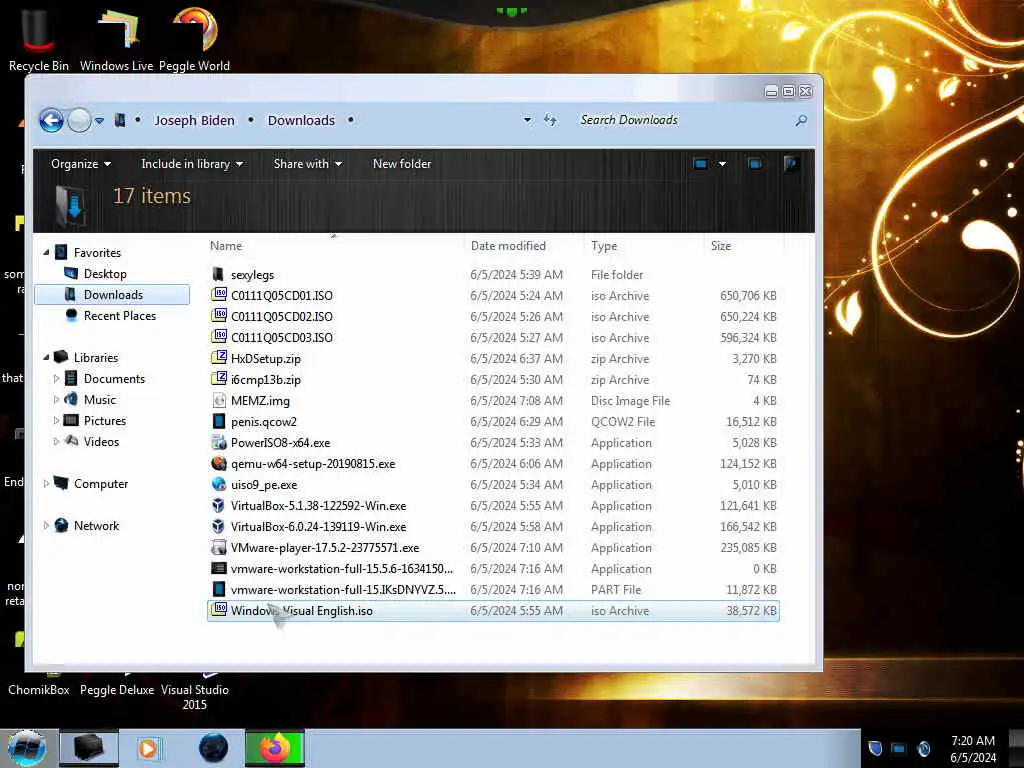Open Include in library menu
Viewport: 1024px width, 768px height.
click(x=192, y=164)
